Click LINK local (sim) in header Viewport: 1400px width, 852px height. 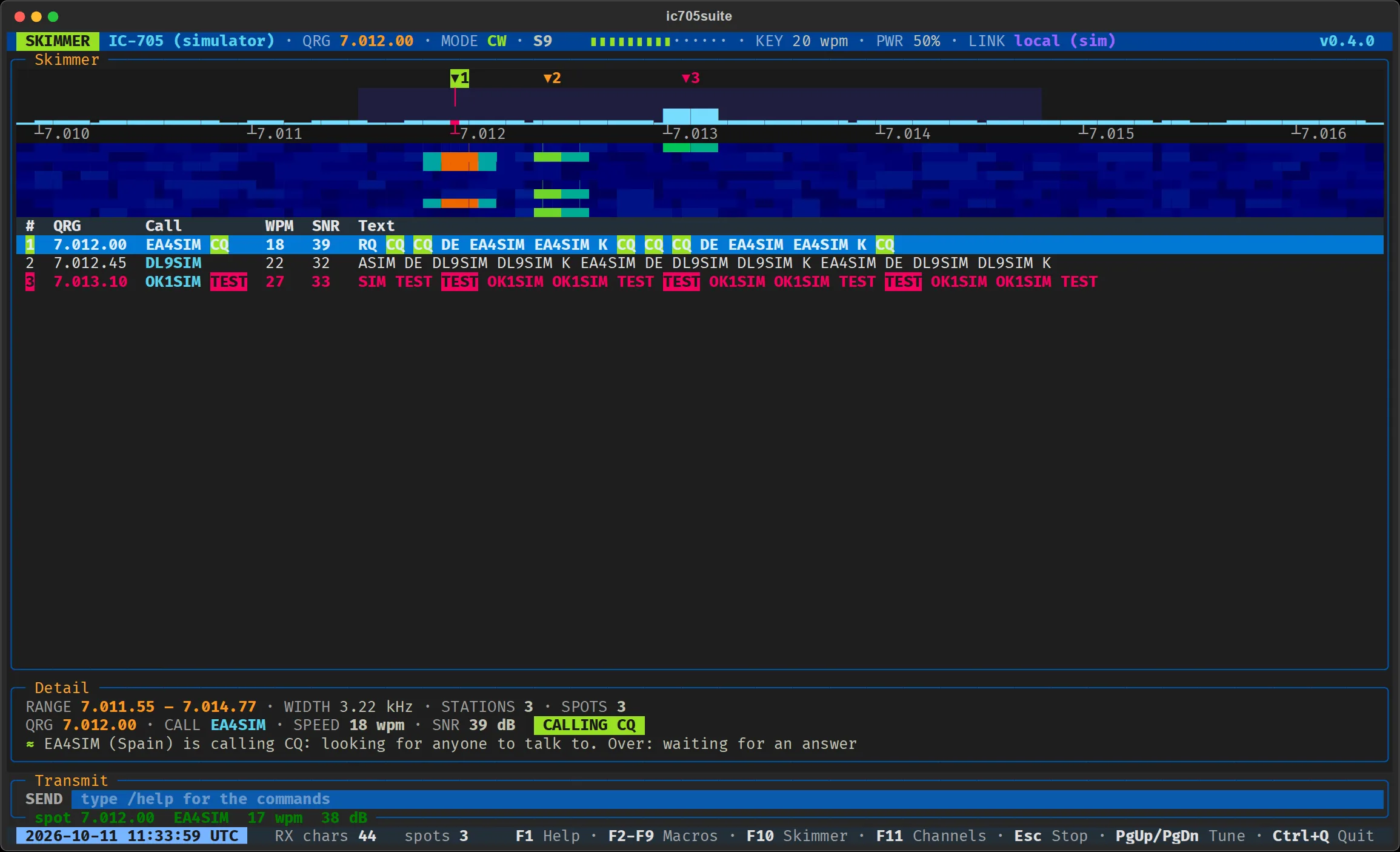[x=1042, y=41]
